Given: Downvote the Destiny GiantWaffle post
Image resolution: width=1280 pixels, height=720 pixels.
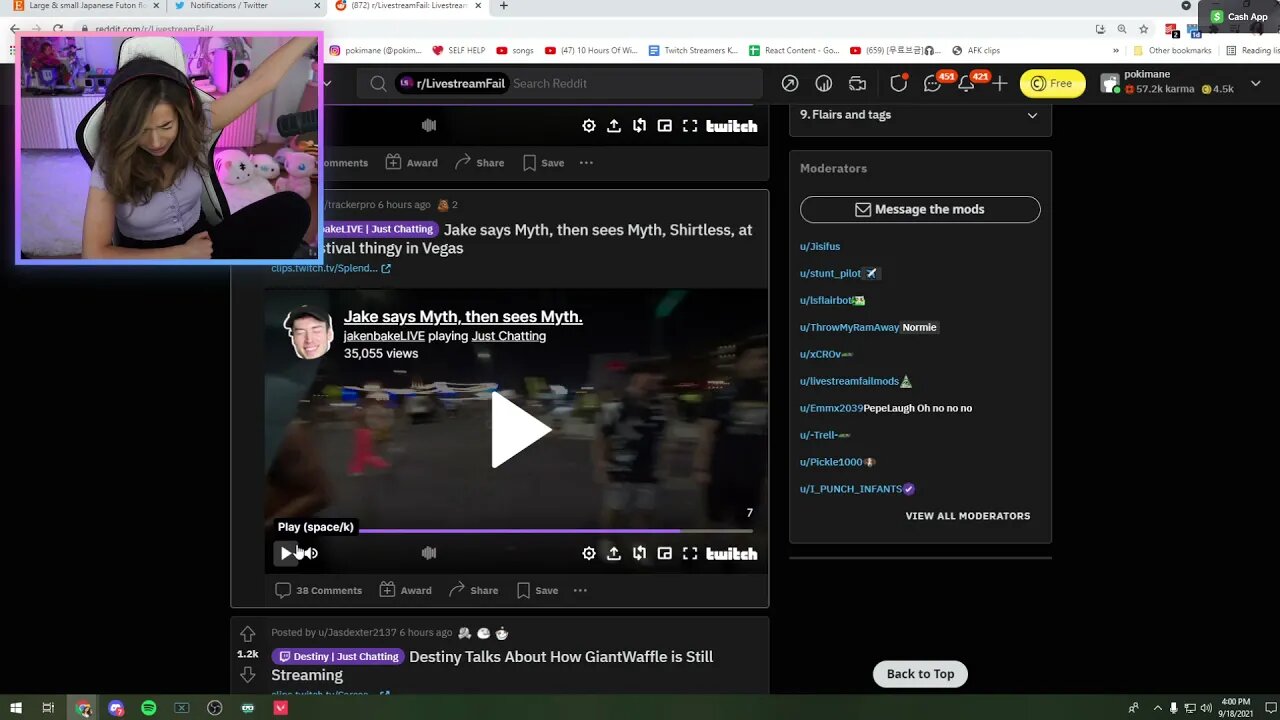Looking at the screenshot, I should [247, 675].
